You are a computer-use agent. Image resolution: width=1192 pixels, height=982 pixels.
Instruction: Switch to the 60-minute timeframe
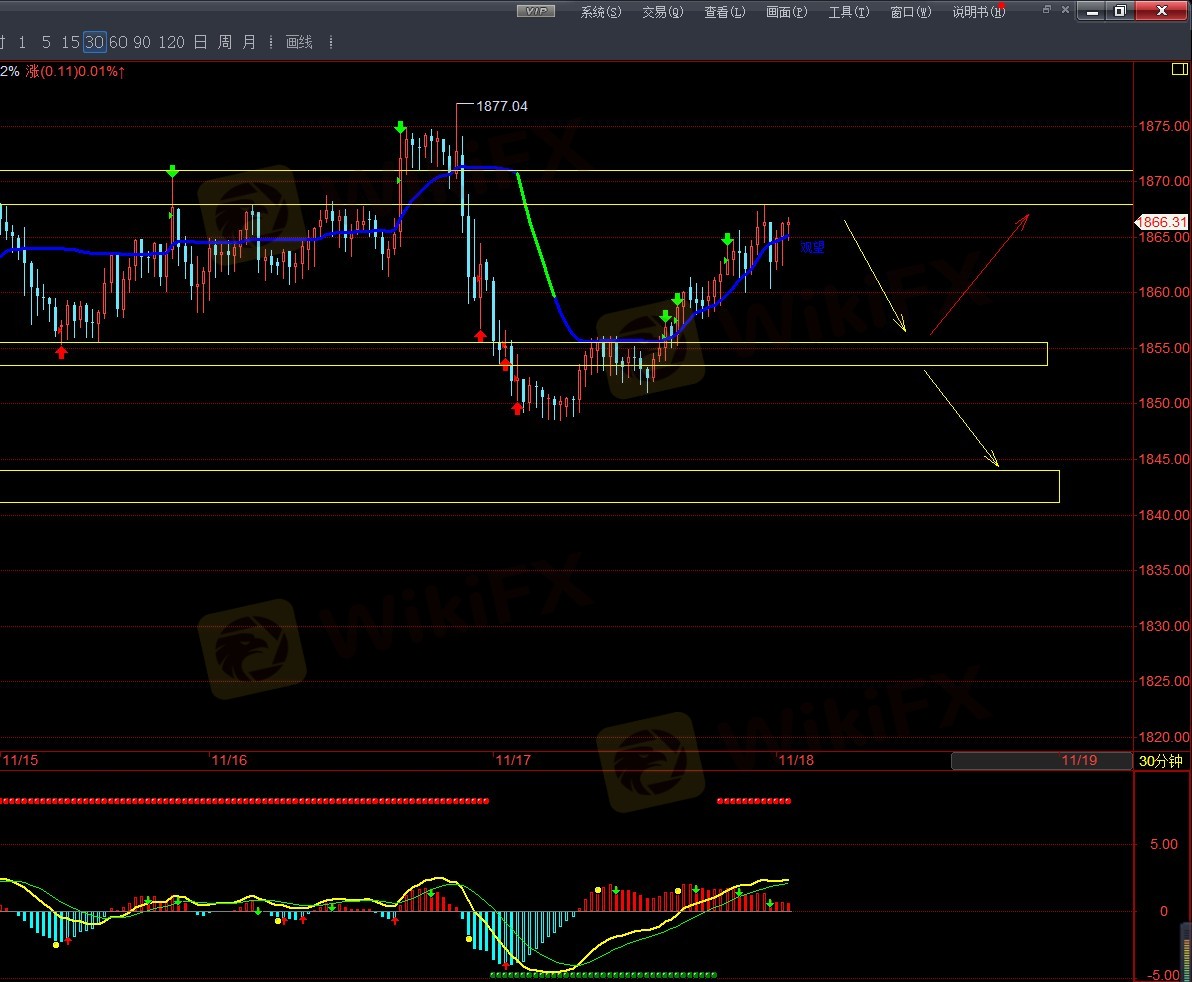118,42
